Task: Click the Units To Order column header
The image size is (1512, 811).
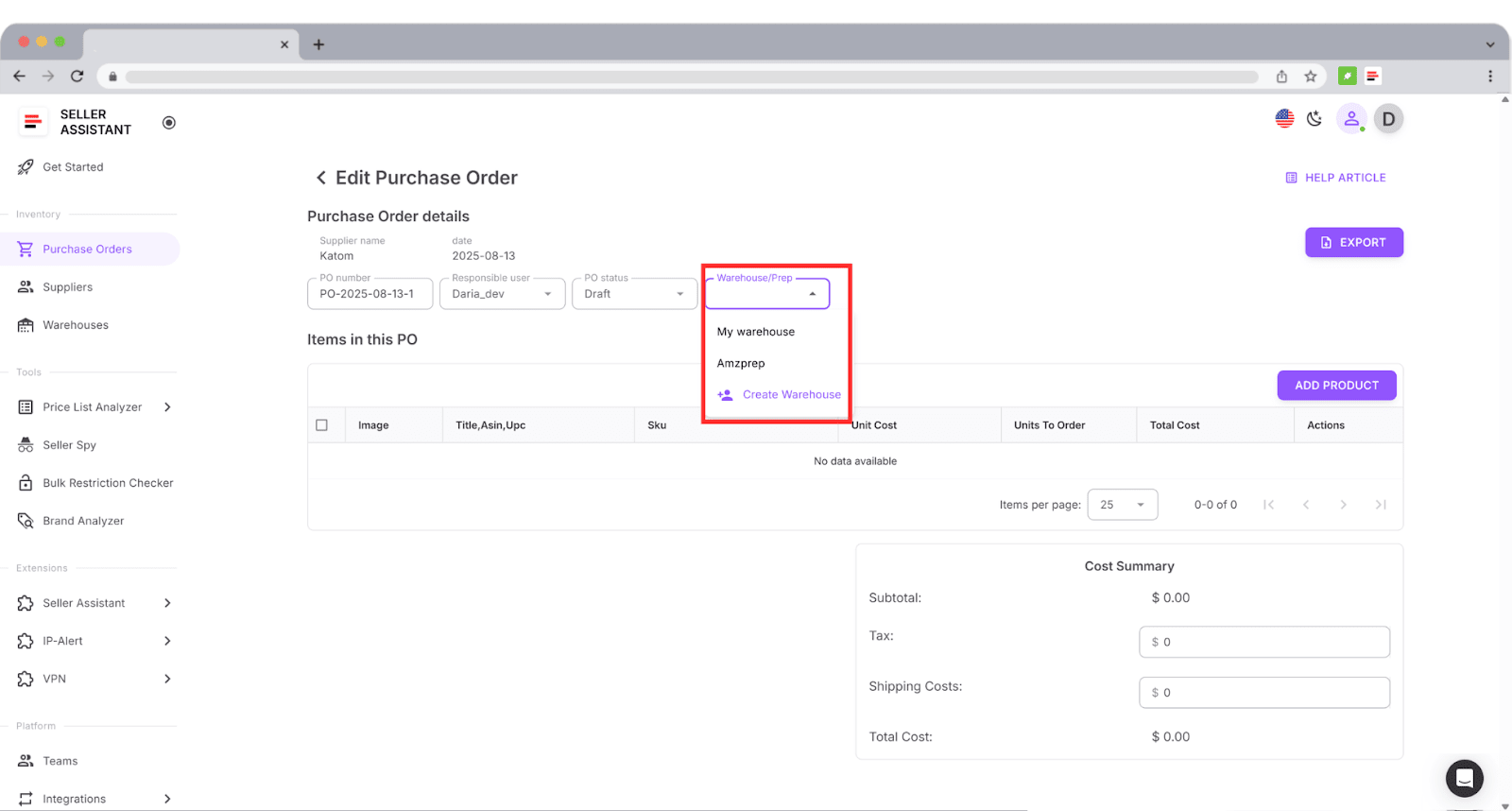Action: pyautogui.click(x=1049, y=425)
